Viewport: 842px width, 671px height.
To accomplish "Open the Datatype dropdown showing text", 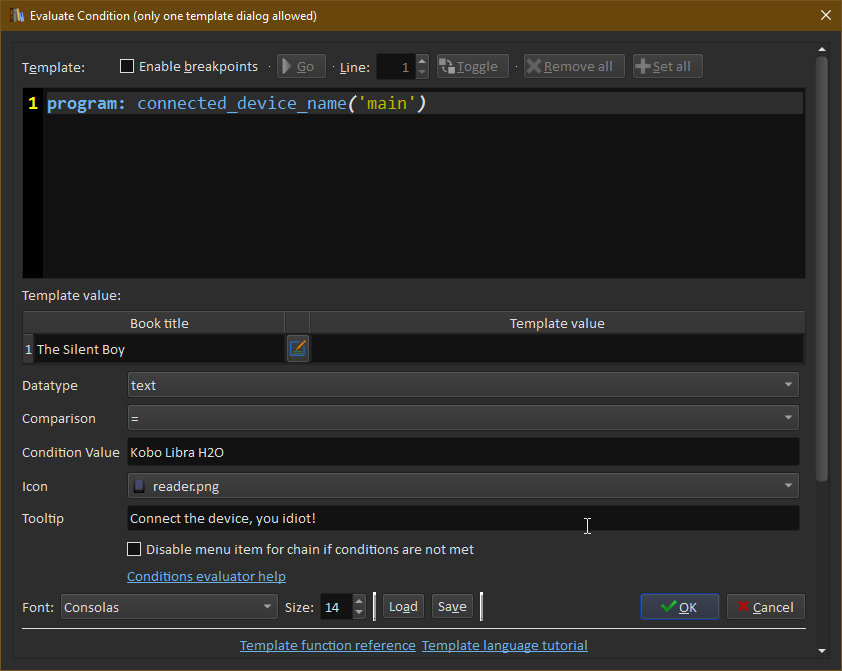I will pyautogui.click(x=463, y=385).
